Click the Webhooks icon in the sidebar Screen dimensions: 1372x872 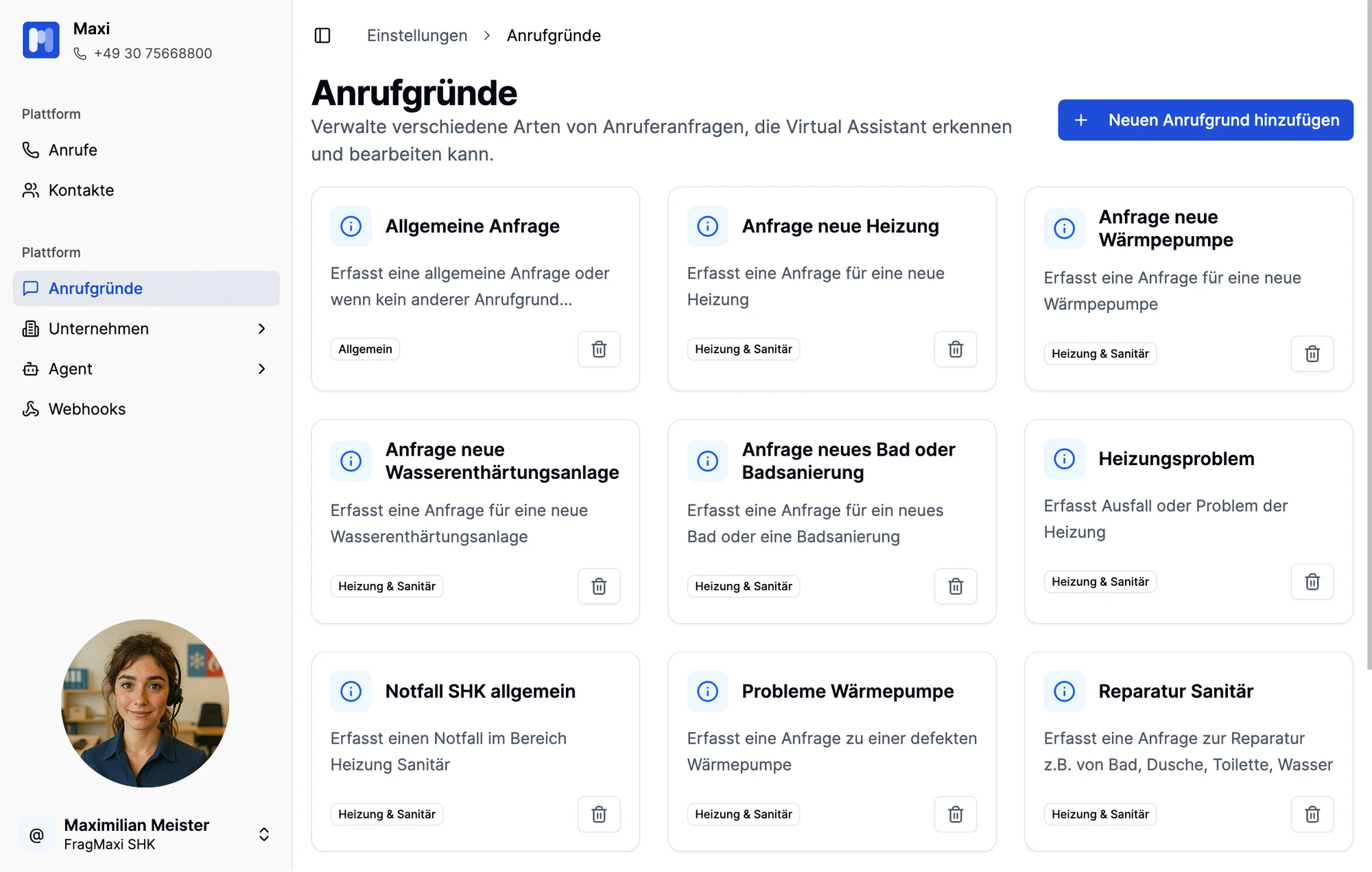[30, 409]
